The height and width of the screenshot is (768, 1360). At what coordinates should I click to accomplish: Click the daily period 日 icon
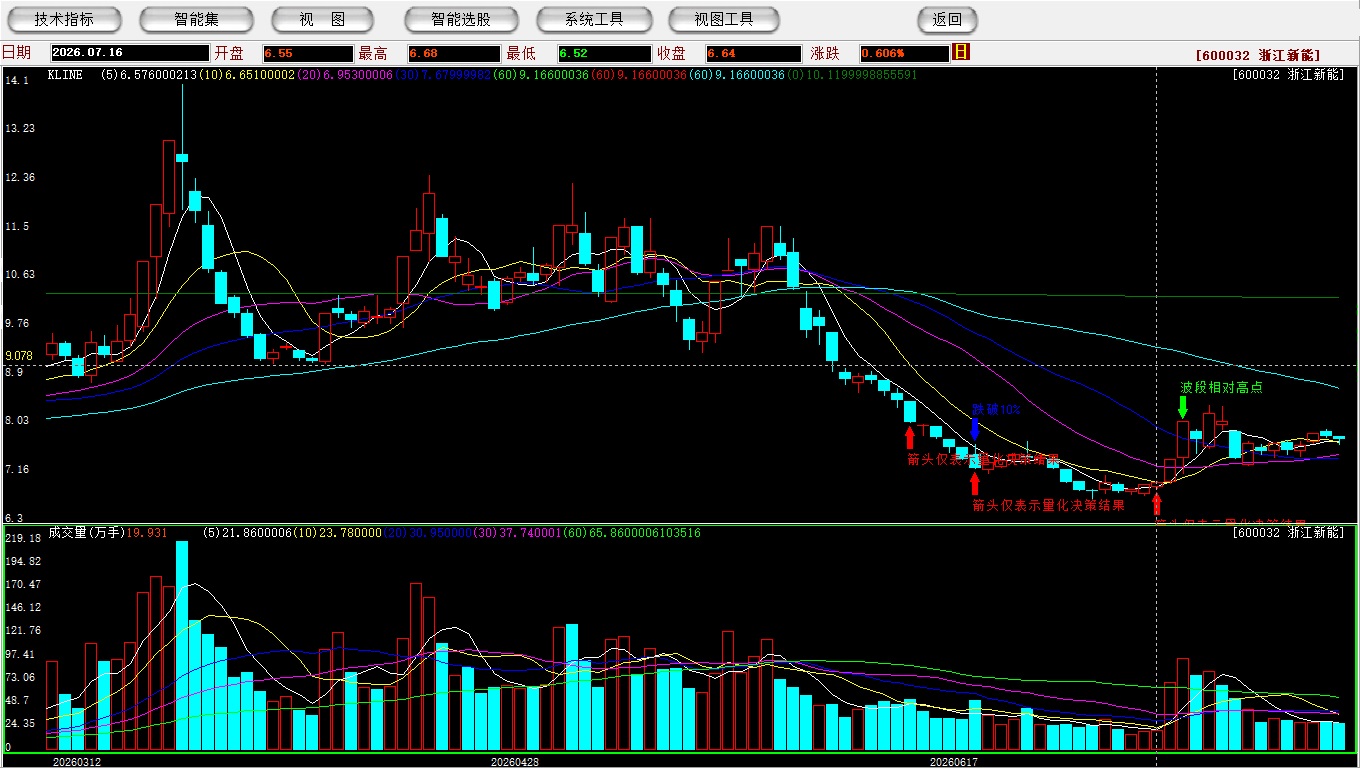point(962,52)
